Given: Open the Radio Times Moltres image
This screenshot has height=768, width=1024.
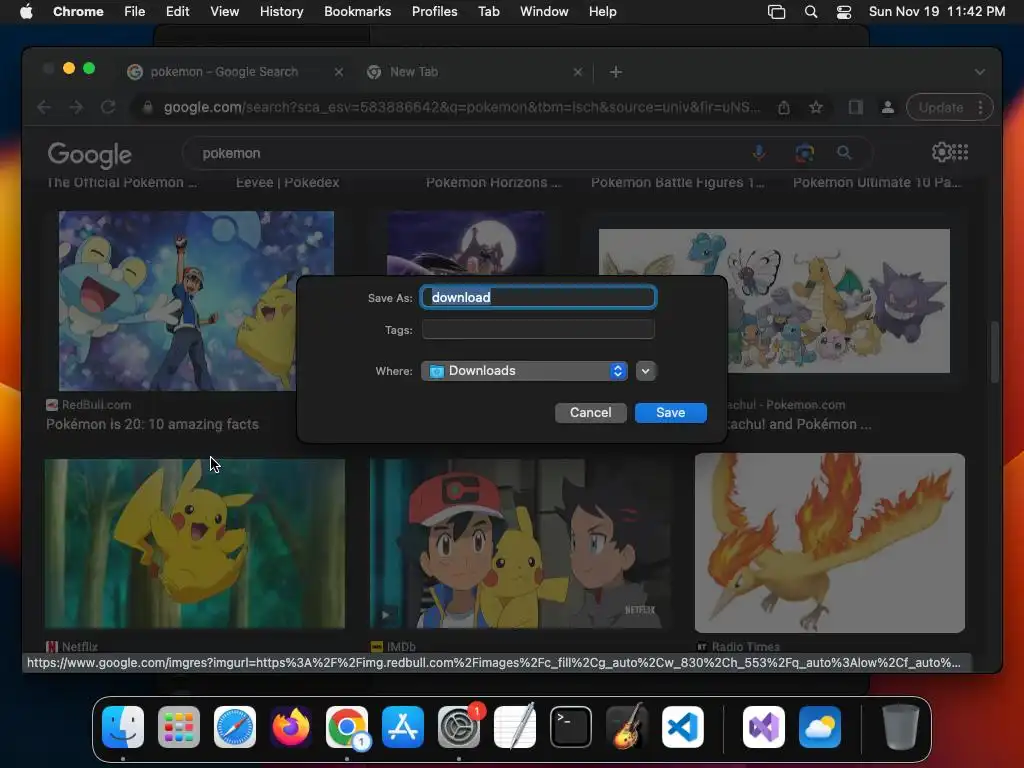Looking at the screenshot, I should (x=829, y=543).
